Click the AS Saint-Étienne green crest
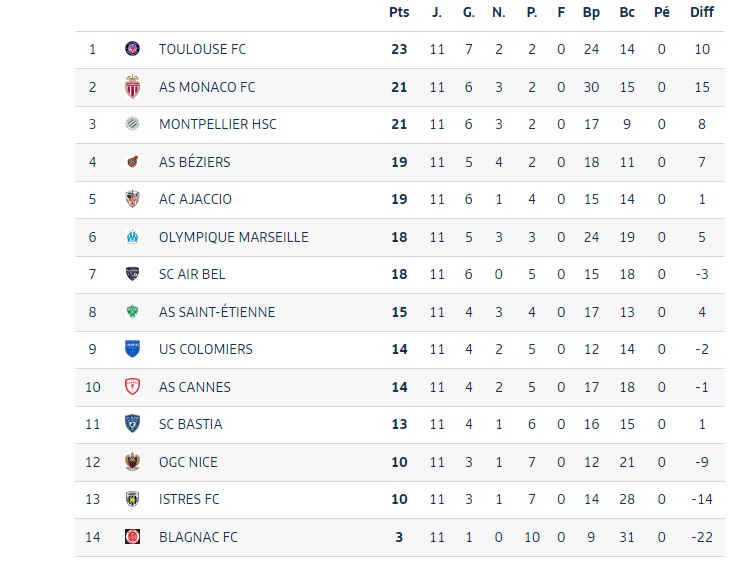Screen dimensions: 741x576 tap(133, 312)
